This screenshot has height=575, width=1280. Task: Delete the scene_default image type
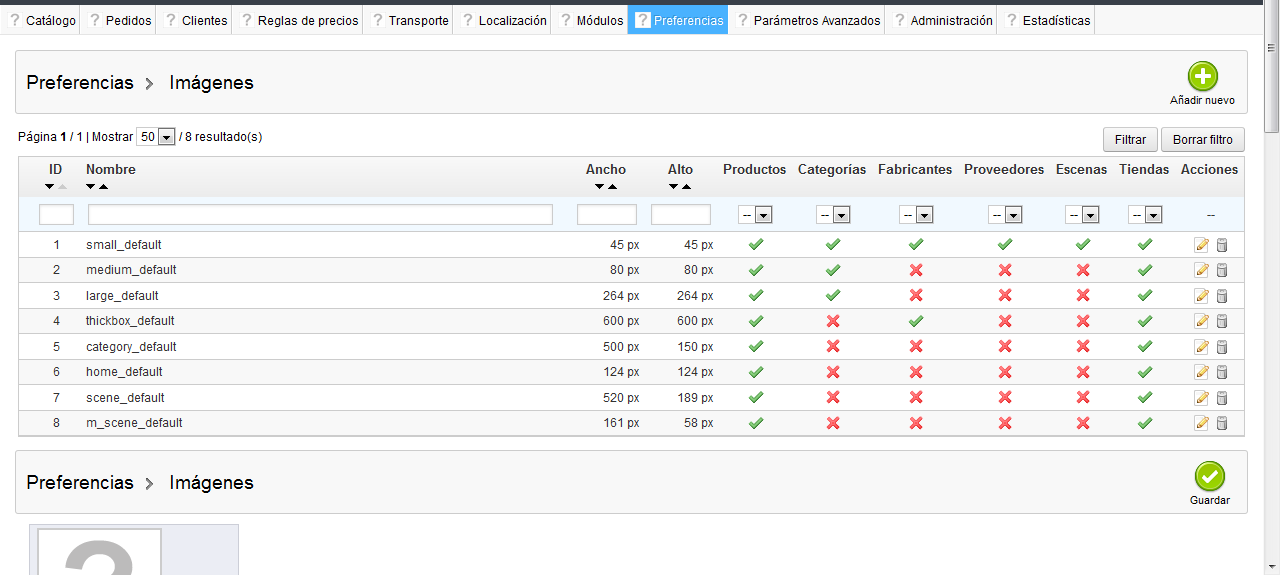click(1222, 398)
